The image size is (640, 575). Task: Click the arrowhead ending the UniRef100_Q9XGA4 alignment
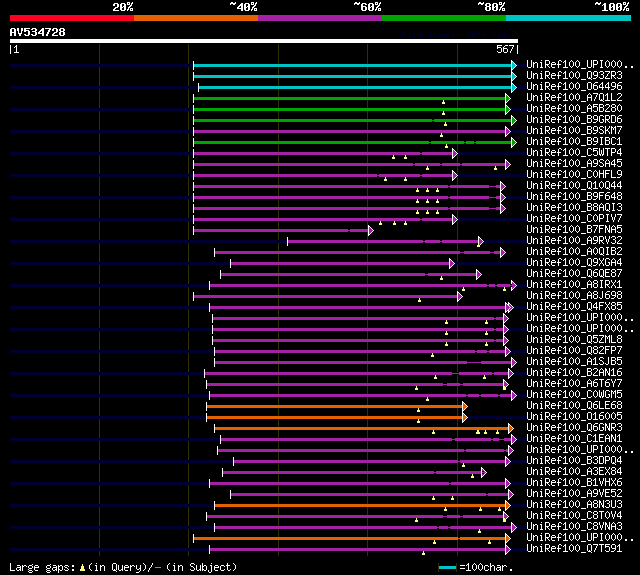point(451,264)
